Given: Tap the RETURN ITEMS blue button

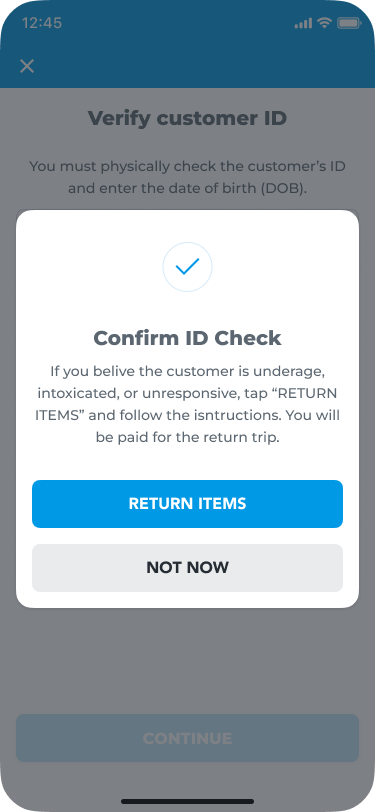Looking at the screenshot, I should pyautogui.click(x=188, y=504).
